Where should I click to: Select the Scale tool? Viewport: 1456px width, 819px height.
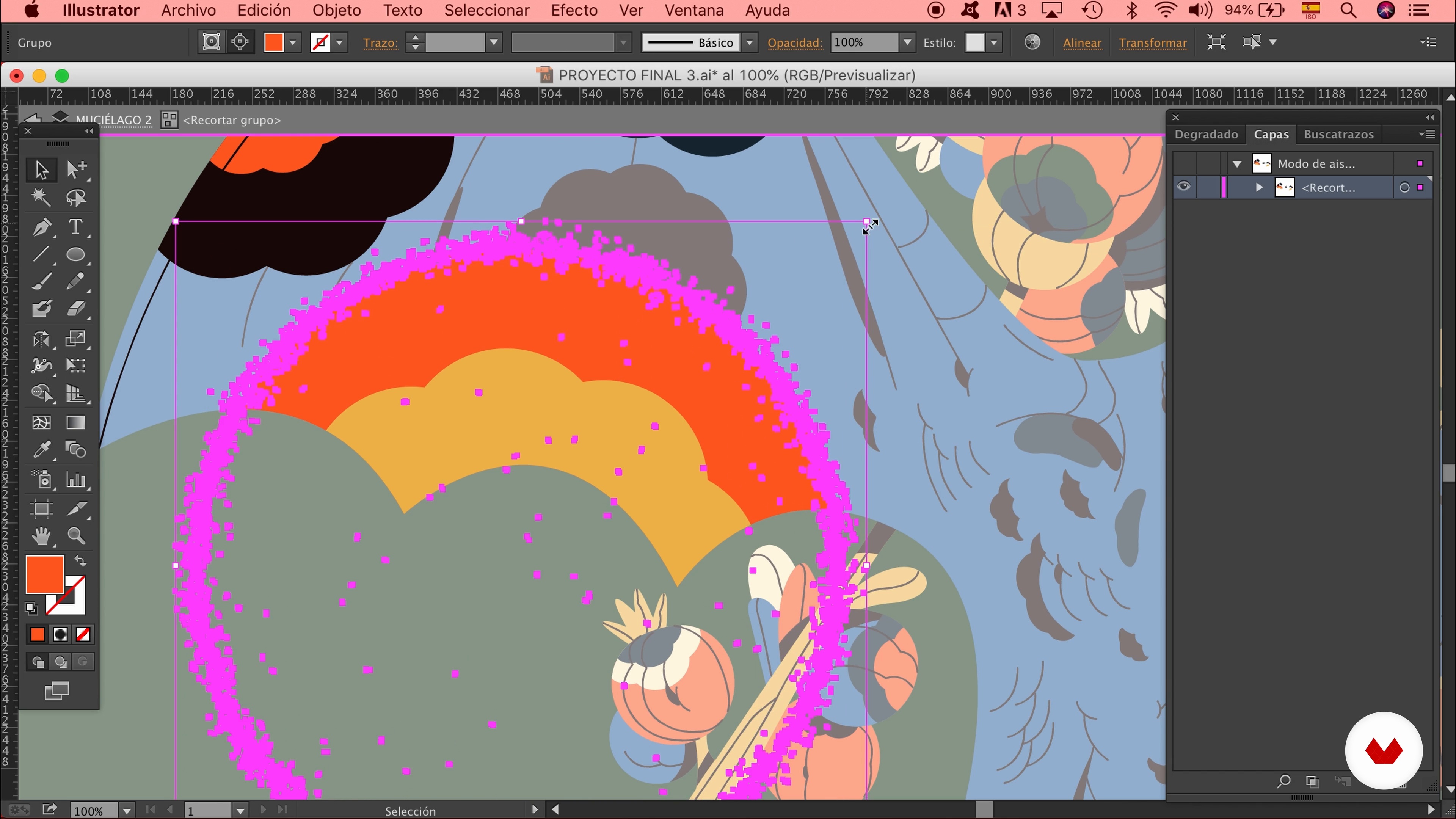tap(76, 339)
